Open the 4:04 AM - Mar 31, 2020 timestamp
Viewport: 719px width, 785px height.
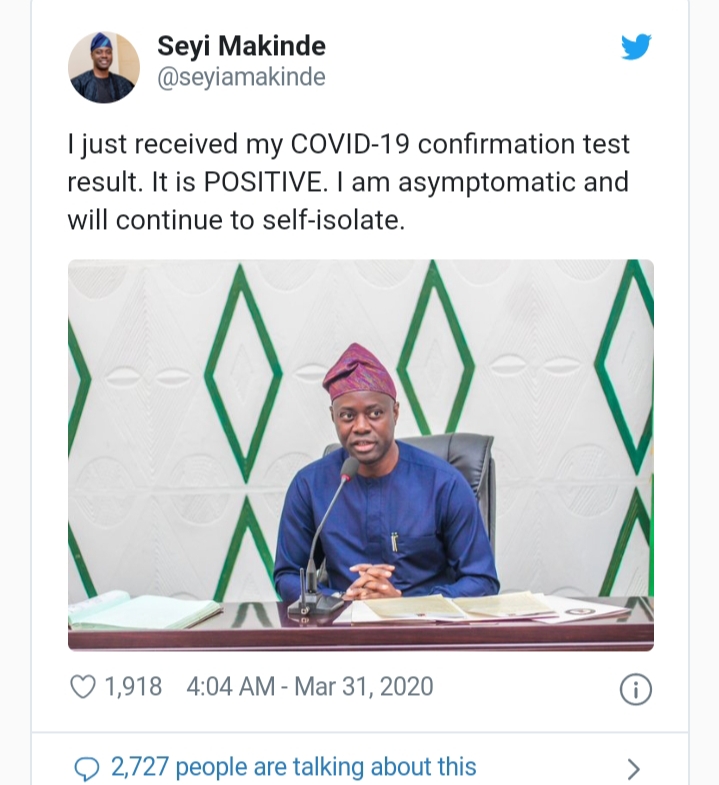(310, 687)
